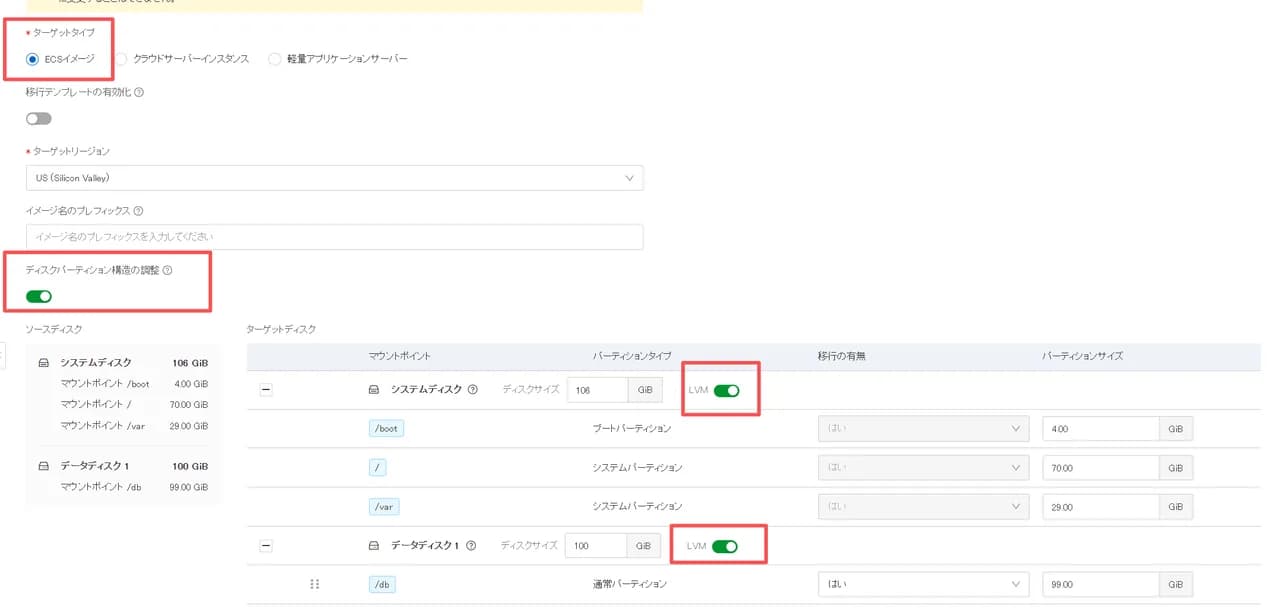Collapse the データディスク1 target row

pyautogui.click(x=266, y=546)
